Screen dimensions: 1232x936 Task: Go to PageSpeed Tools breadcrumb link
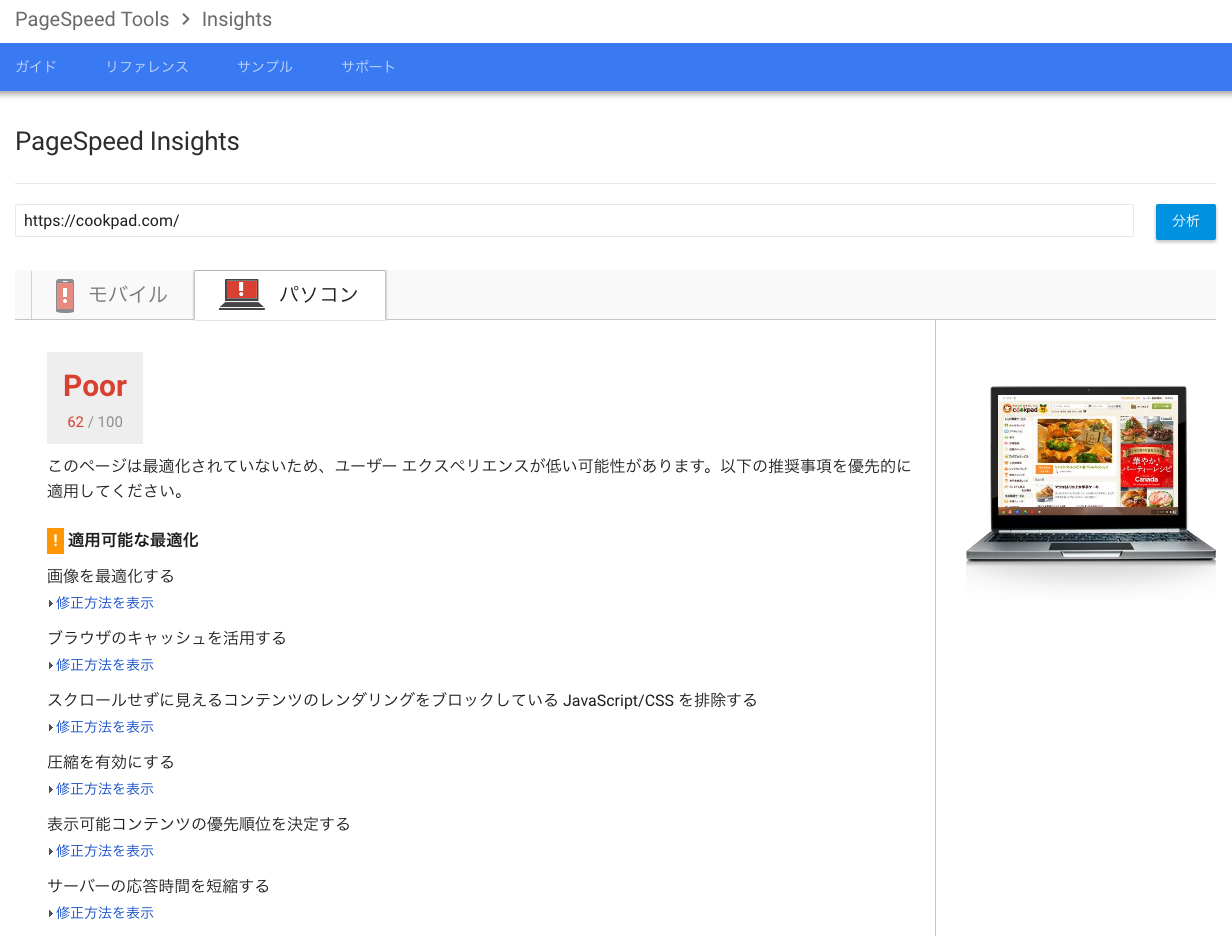[92, 20]
